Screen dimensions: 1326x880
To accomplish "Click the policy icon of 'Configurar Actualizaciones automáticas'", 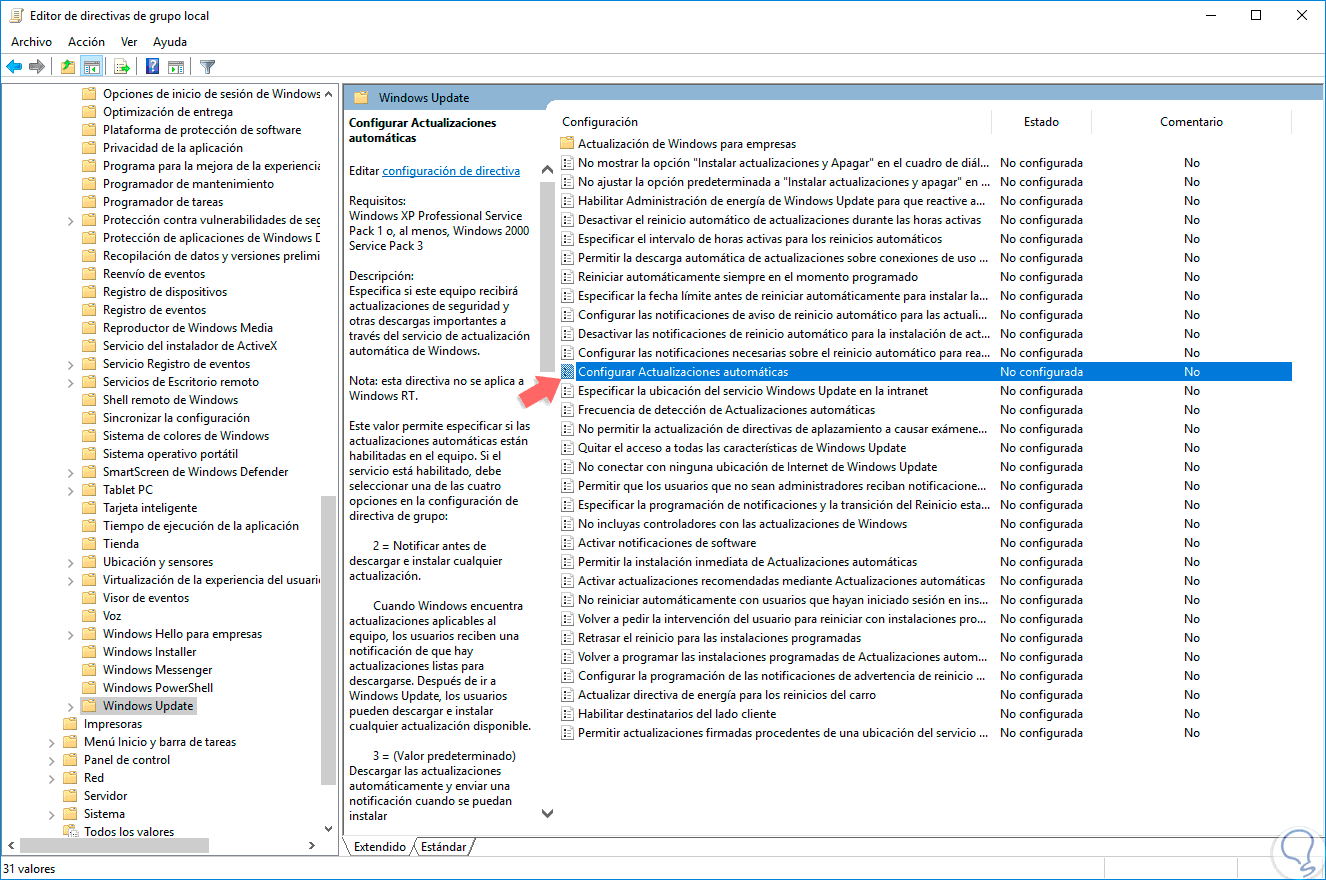I will pyautogui.click(x=568, y=372).
